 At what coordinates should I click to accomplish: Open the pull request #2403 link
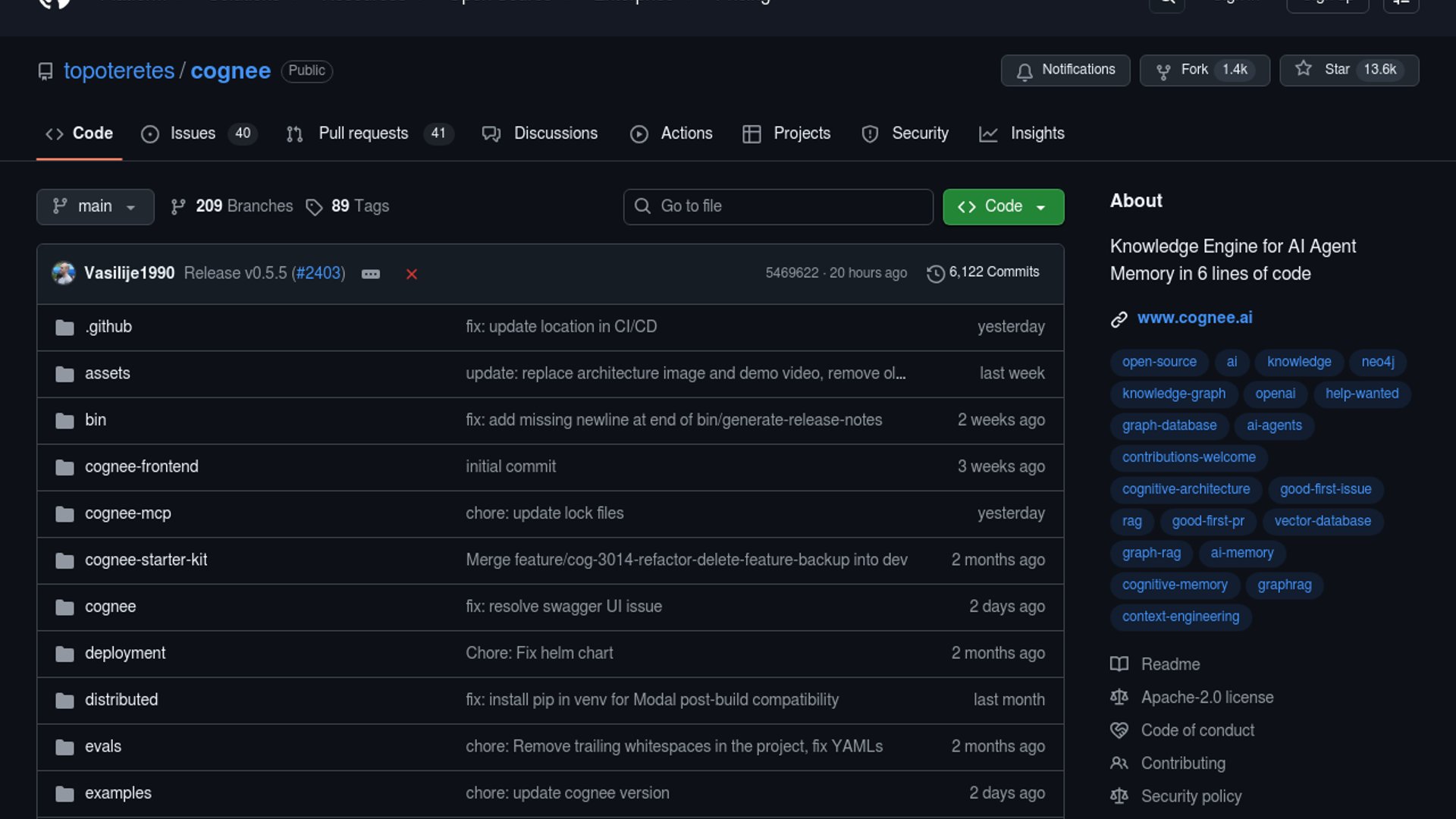click(x=318, y=273)
